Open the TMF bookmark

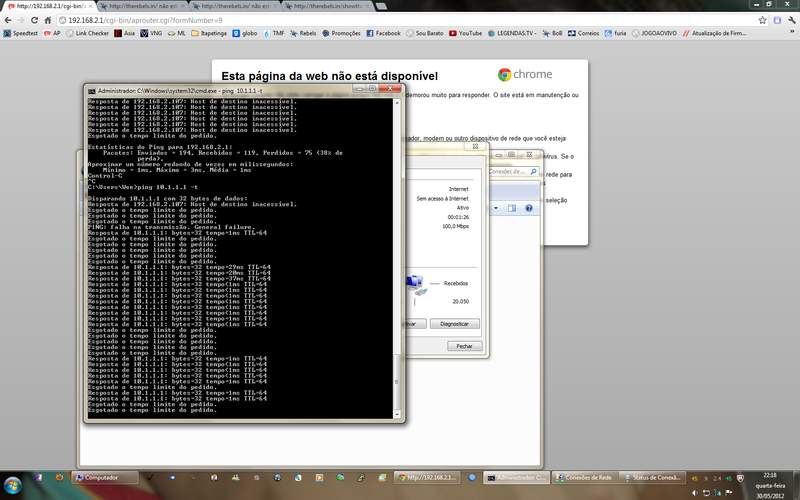pos(274,33)
